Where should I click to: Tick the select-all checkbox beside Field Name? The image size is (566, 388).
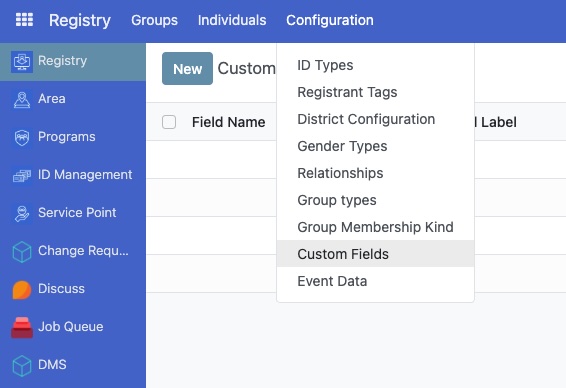click(169, 122)
